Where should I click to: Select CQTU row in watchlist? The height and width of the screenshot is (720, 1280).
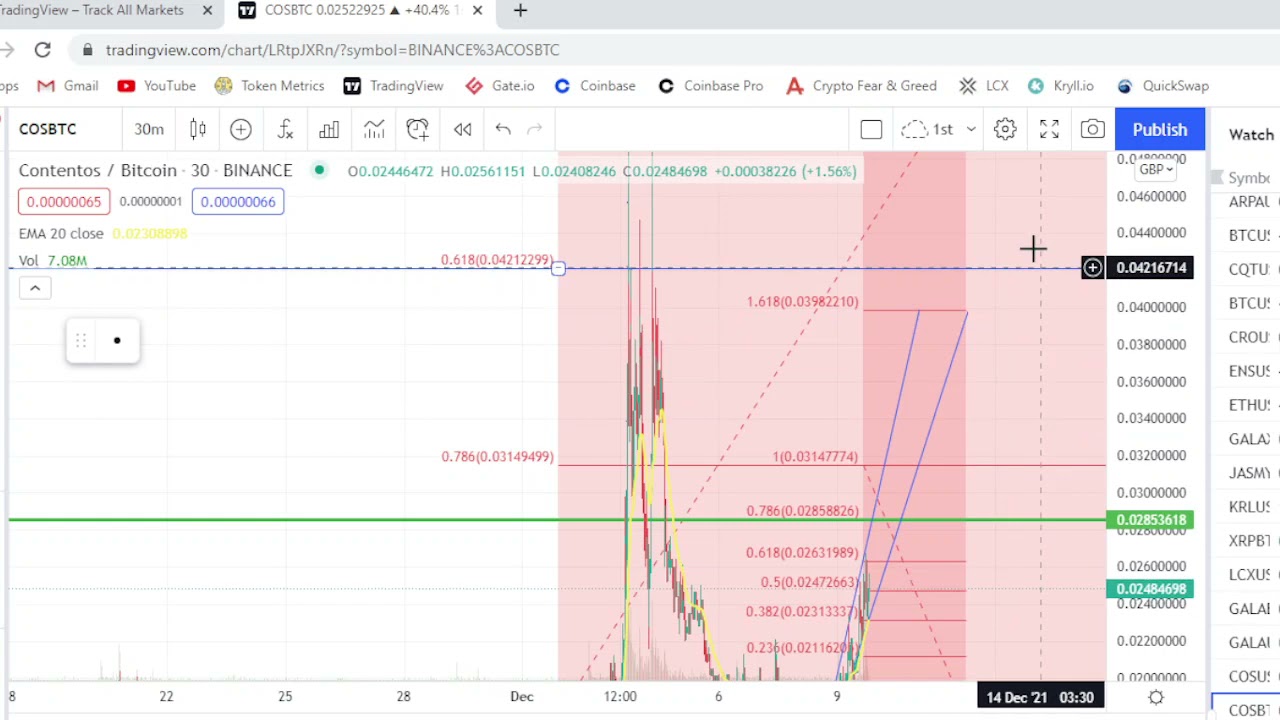(1248, 269)
